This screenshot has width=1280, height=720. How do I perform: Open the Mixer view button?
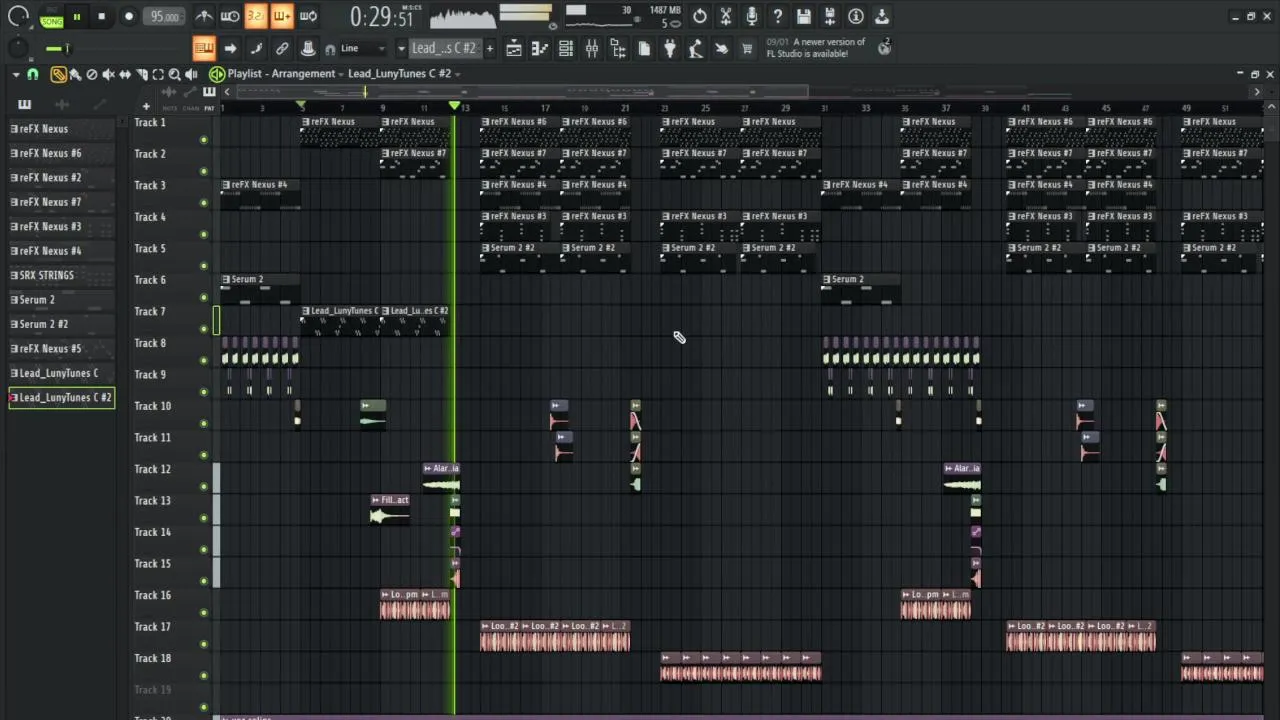click(592, 48)
